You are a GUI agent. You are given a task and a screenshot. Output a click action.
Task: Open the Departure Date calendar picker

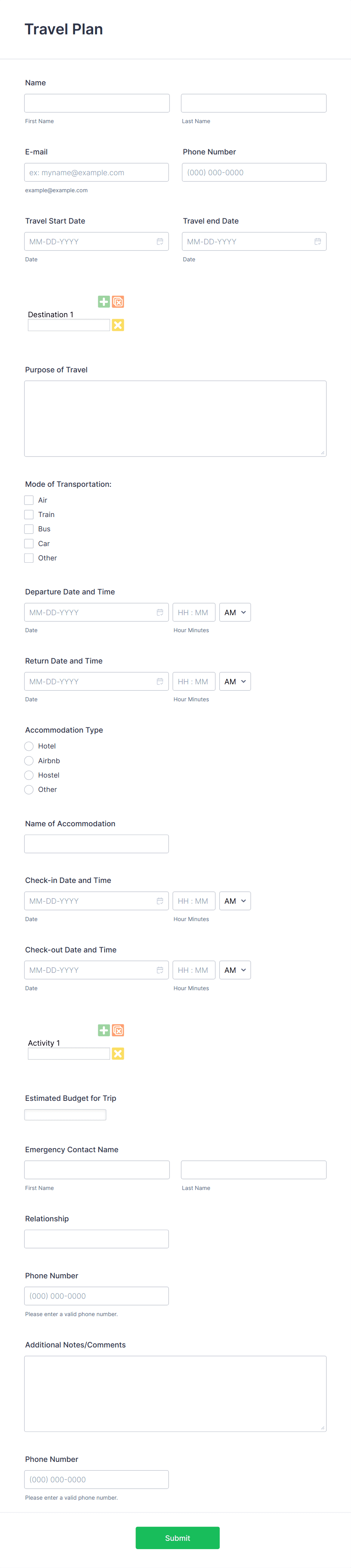point(160,612)
